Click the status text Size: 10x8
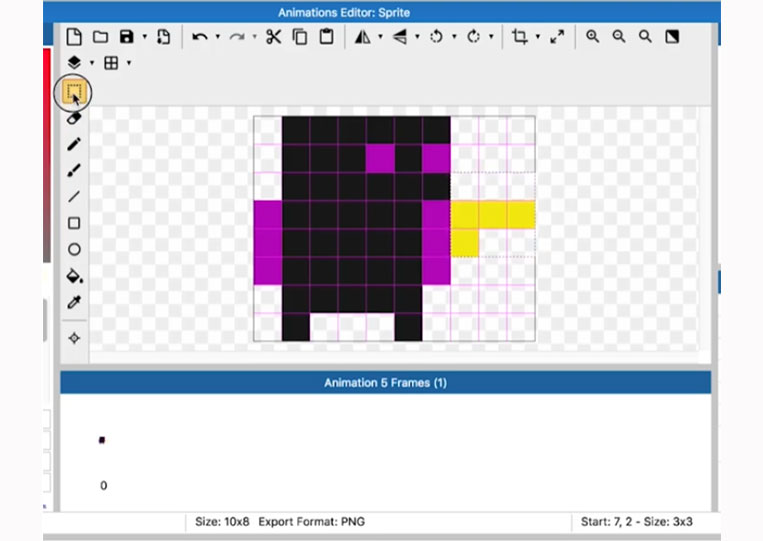The image size is (763, 541). tap(222, 522)
